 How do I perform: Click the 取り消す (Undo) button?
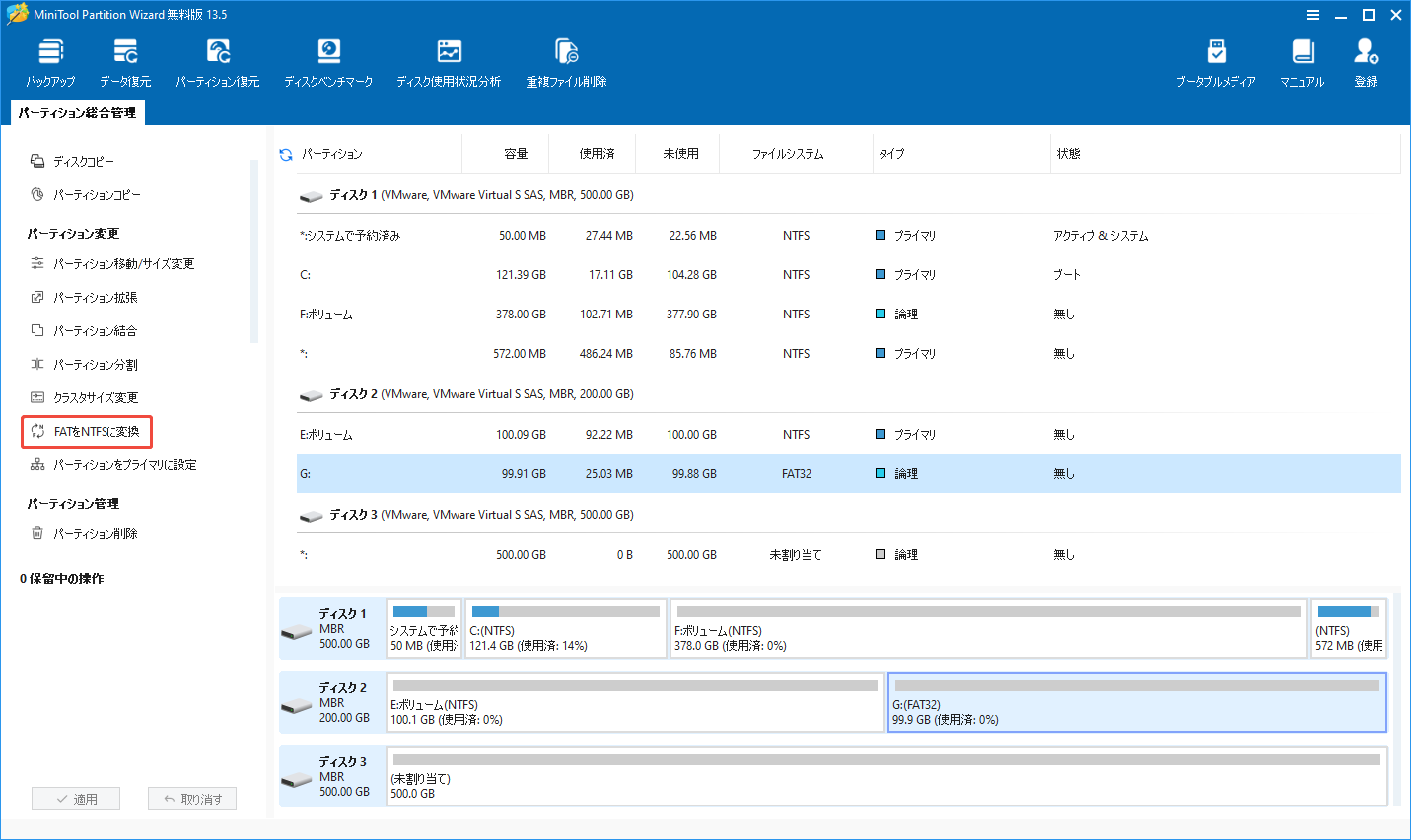(x=192, y=798)
